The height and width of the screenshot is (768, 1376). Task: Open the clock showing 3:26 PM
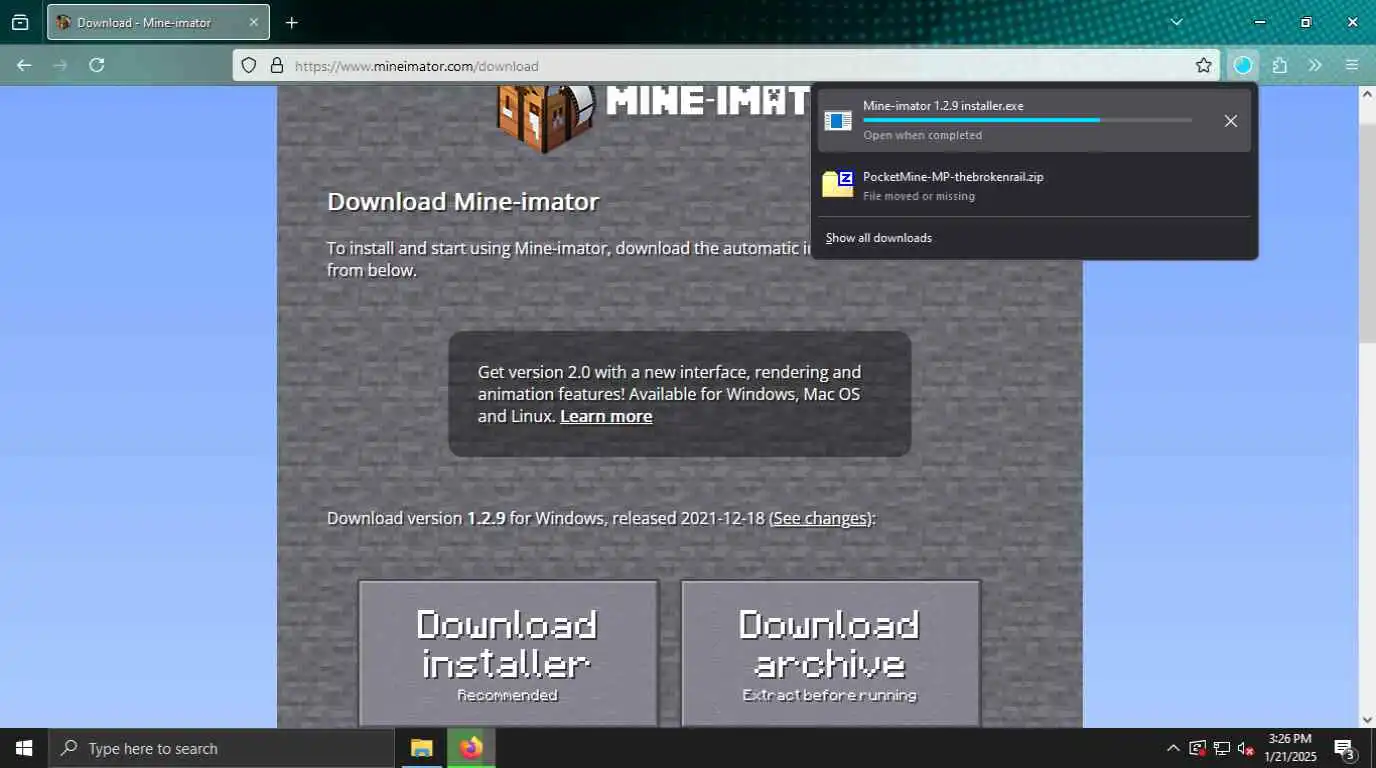tap(1290, 748)
